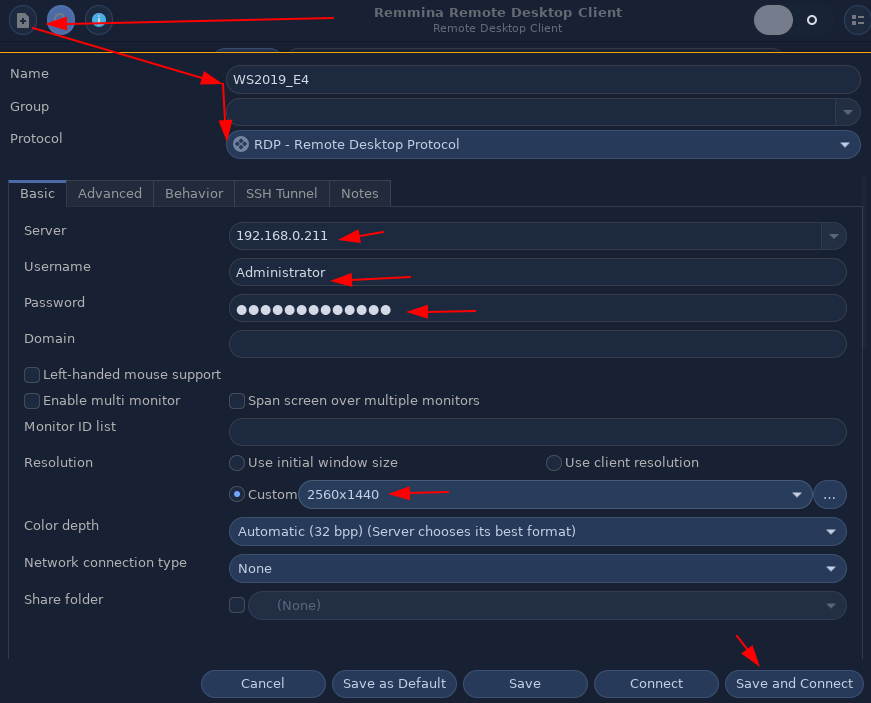Open the SSH Tunnel tab
871x703 pixels.
pyautogui.click(x=282, y=193)
